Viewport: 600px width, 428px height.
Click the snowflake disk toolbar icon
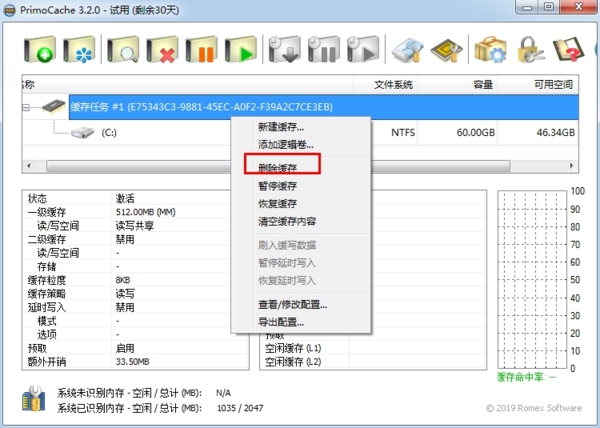[79, 49]
